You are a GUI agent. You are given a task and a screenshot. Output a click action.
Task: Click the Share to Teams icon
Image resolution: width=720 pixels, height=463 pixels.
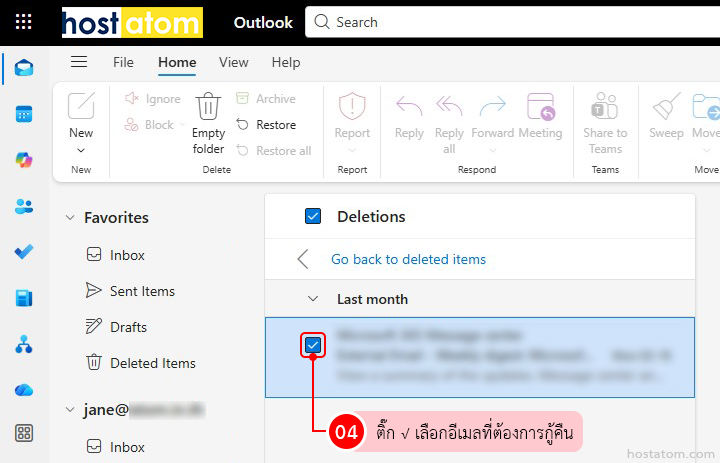point(605,106)
